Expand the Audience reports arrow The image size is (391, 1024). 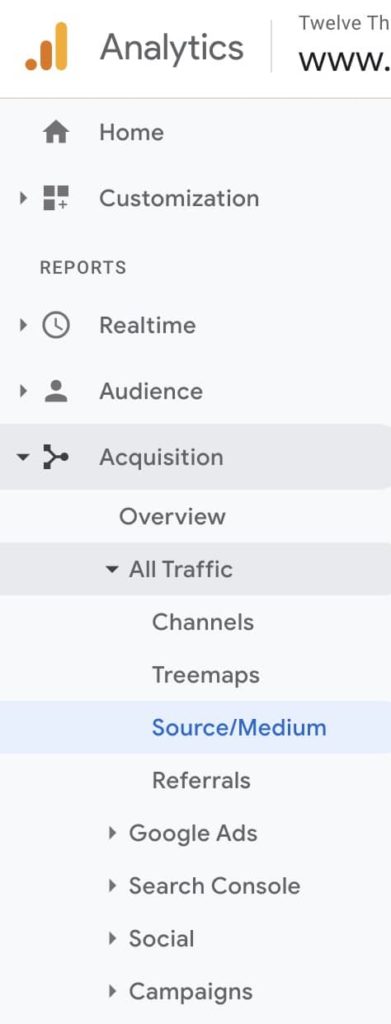tap(24, 391)
